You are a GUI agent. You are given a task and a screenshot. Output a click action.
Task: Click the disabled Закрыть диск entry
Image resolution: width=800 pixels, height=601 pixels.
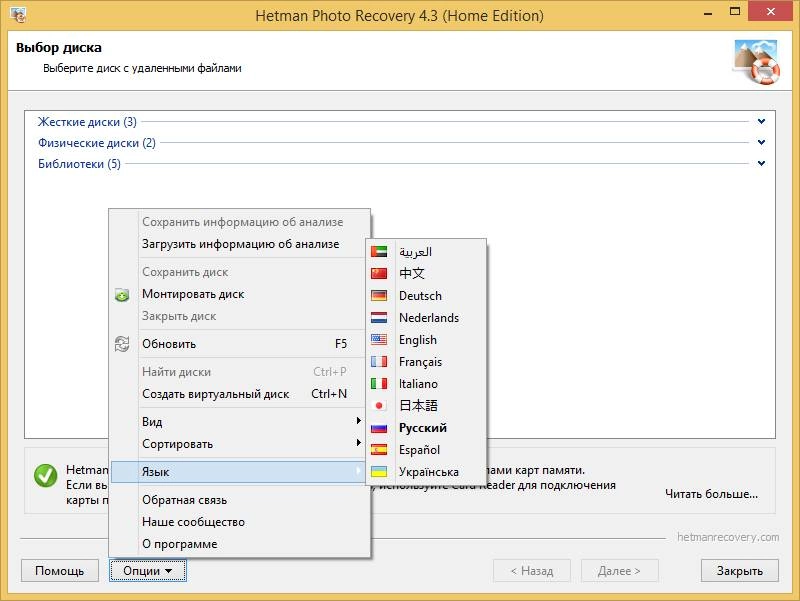(239, 316)
